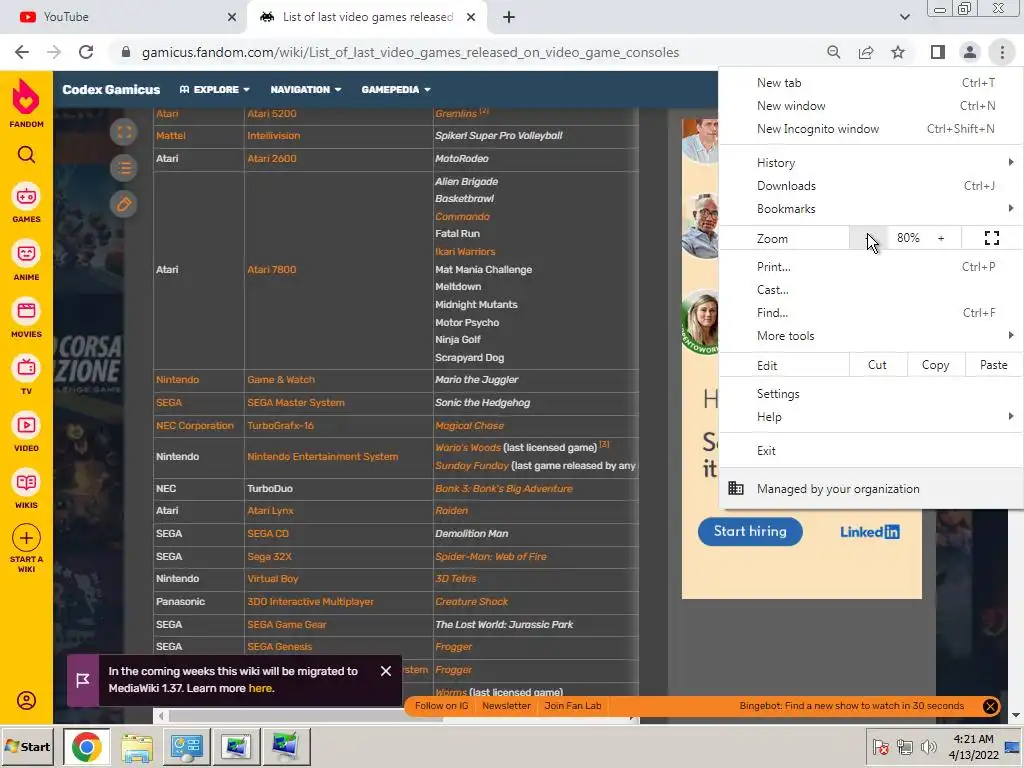Select New Incognito window
1024x768 pixels.
pos(871,129)
